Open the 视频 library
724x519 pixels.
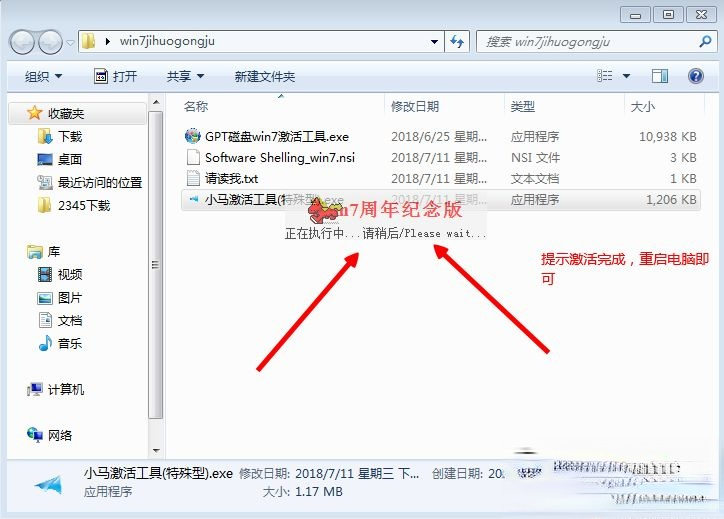pyautogui.click(x=70, y=275)
